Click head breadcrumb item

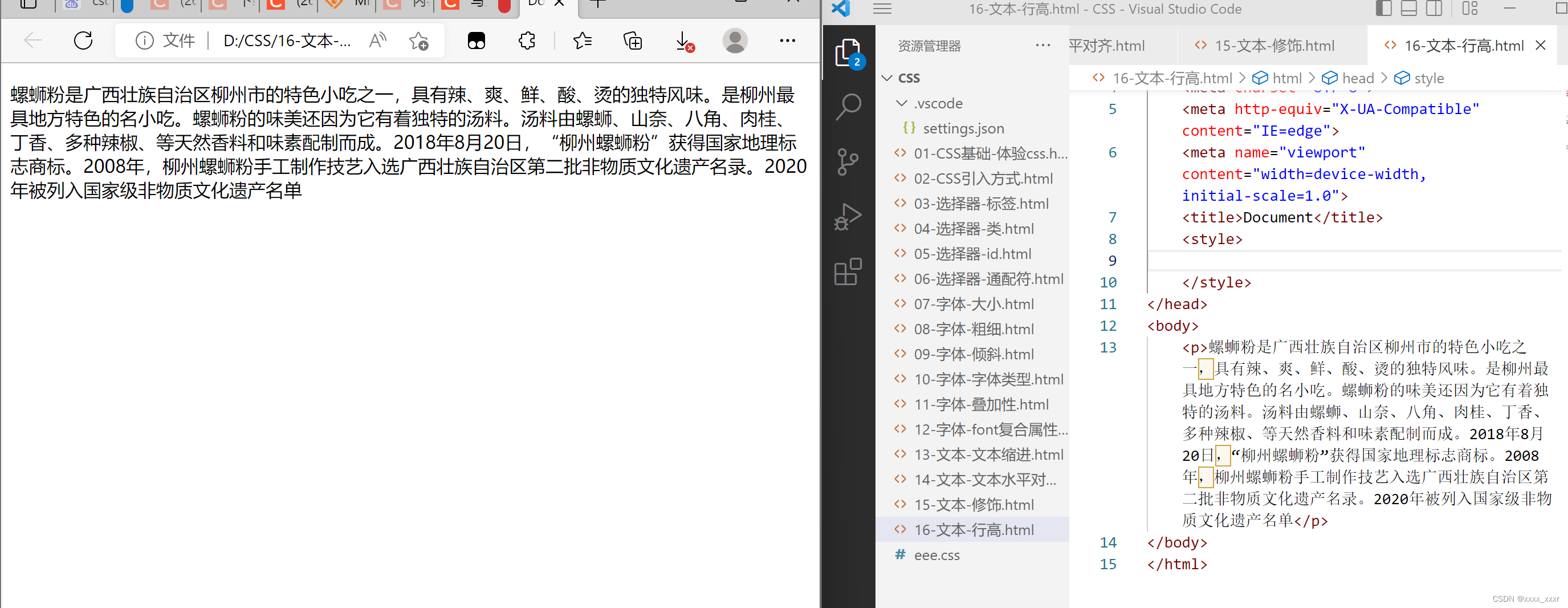(x=1348, y=79)
